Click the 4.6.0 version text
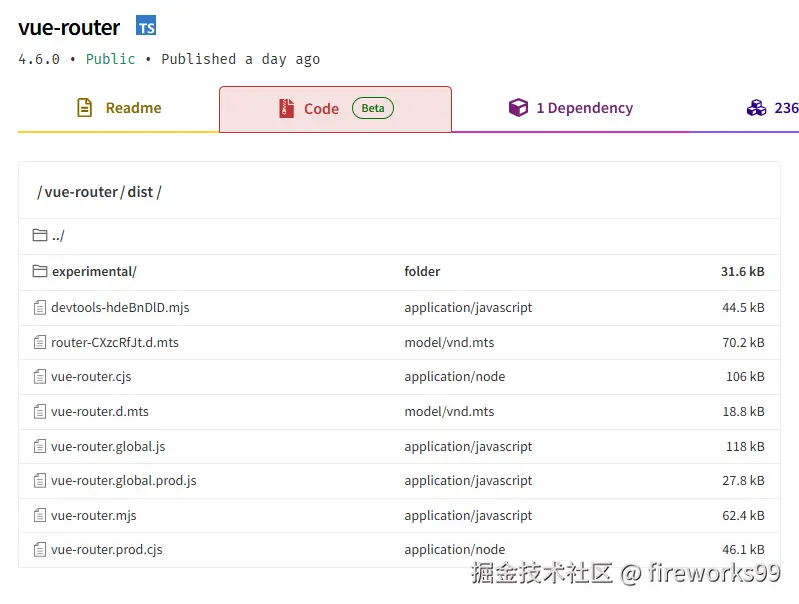This screenshot has height=604, width=799. tap(39, 59)
